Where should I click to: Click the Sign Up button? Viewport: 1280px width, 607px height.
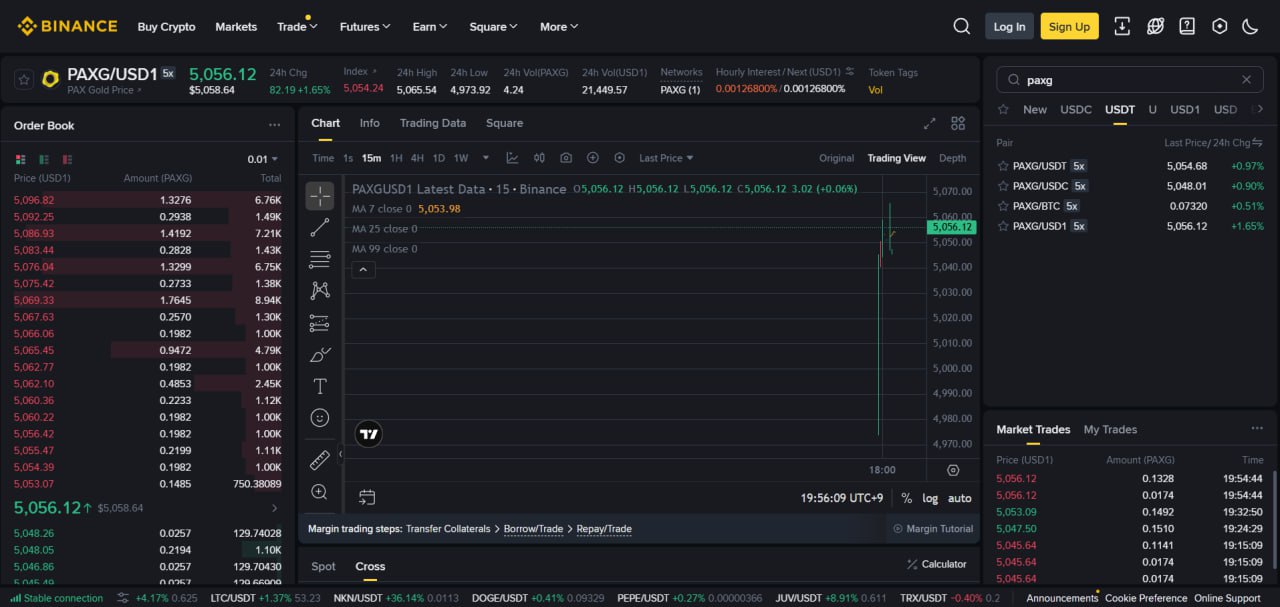(x=1069, y=27)
